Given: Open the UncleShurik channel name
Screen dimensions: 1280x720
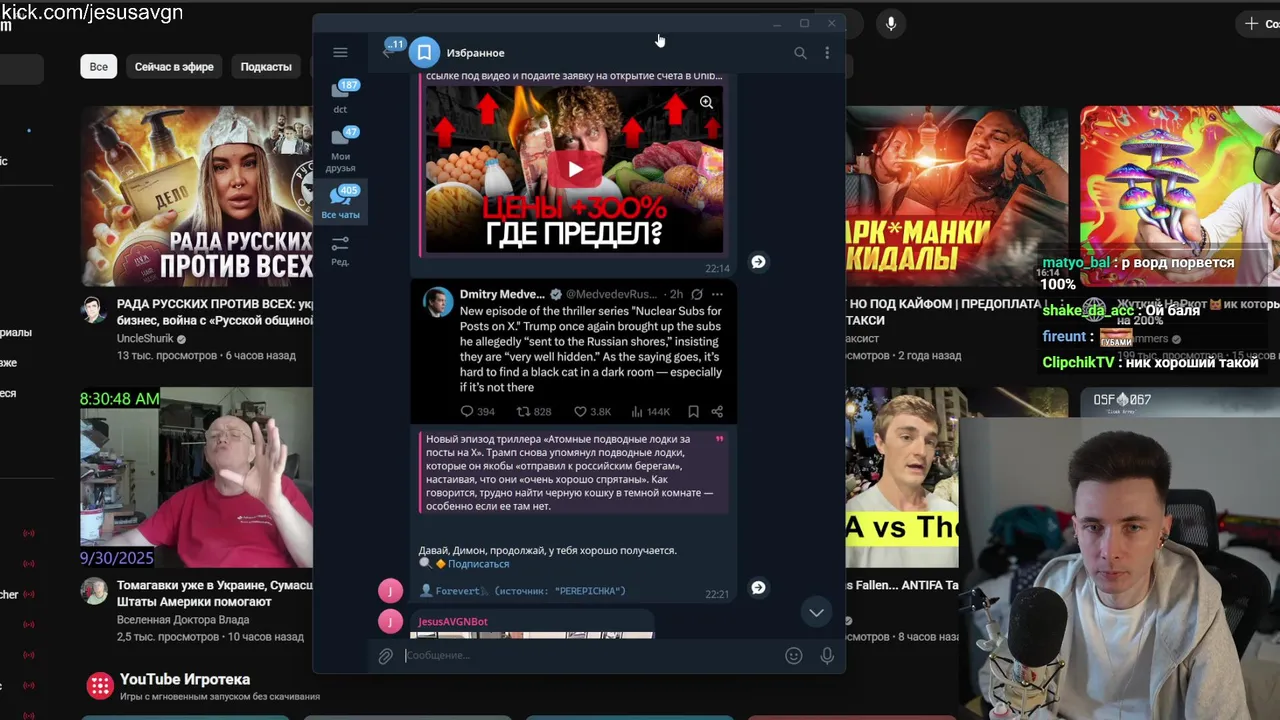Looking at the screenshot, I should tap(145, 339).
